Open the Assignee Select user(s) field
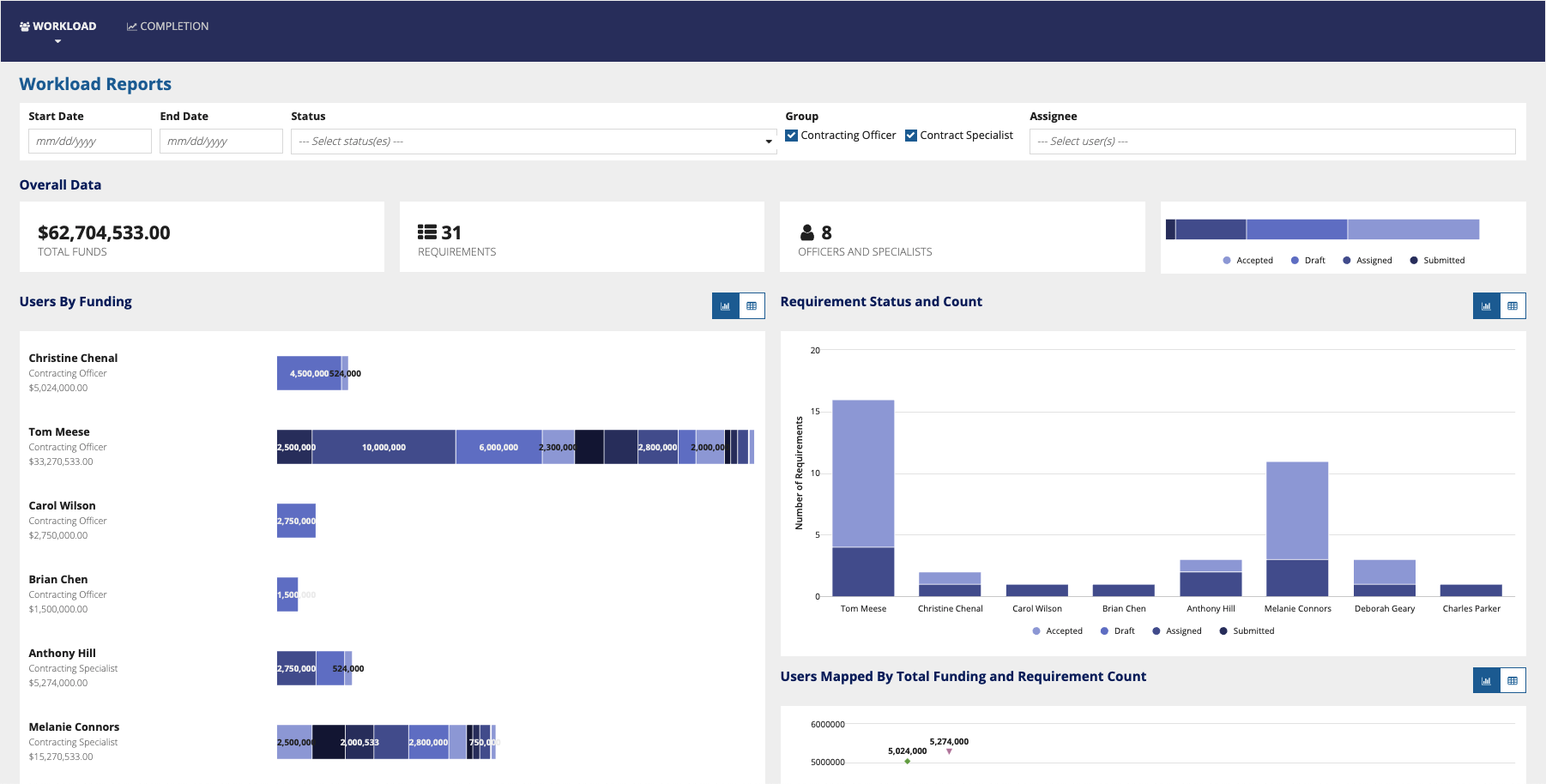This screenshot has width=1546, height=784. (1272, 142)
